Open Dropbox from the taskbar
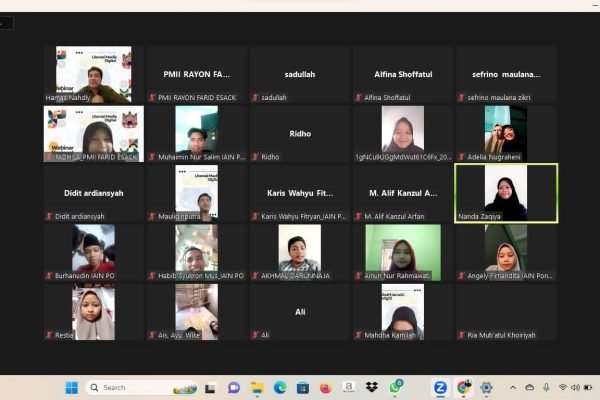 pos(372,387)
